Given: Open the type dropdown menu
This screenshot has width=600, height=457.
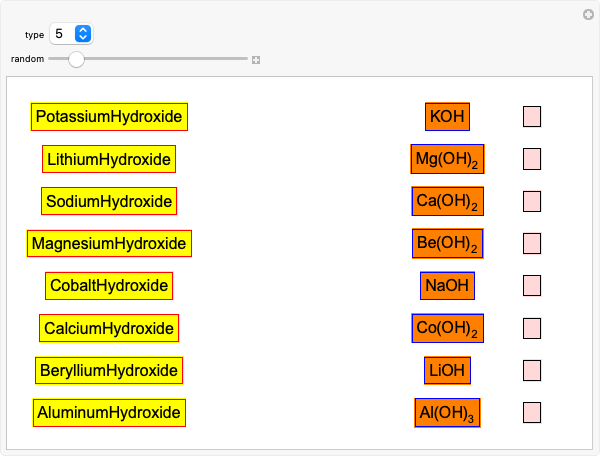Looking at the screenshot, I should [72, 34].
